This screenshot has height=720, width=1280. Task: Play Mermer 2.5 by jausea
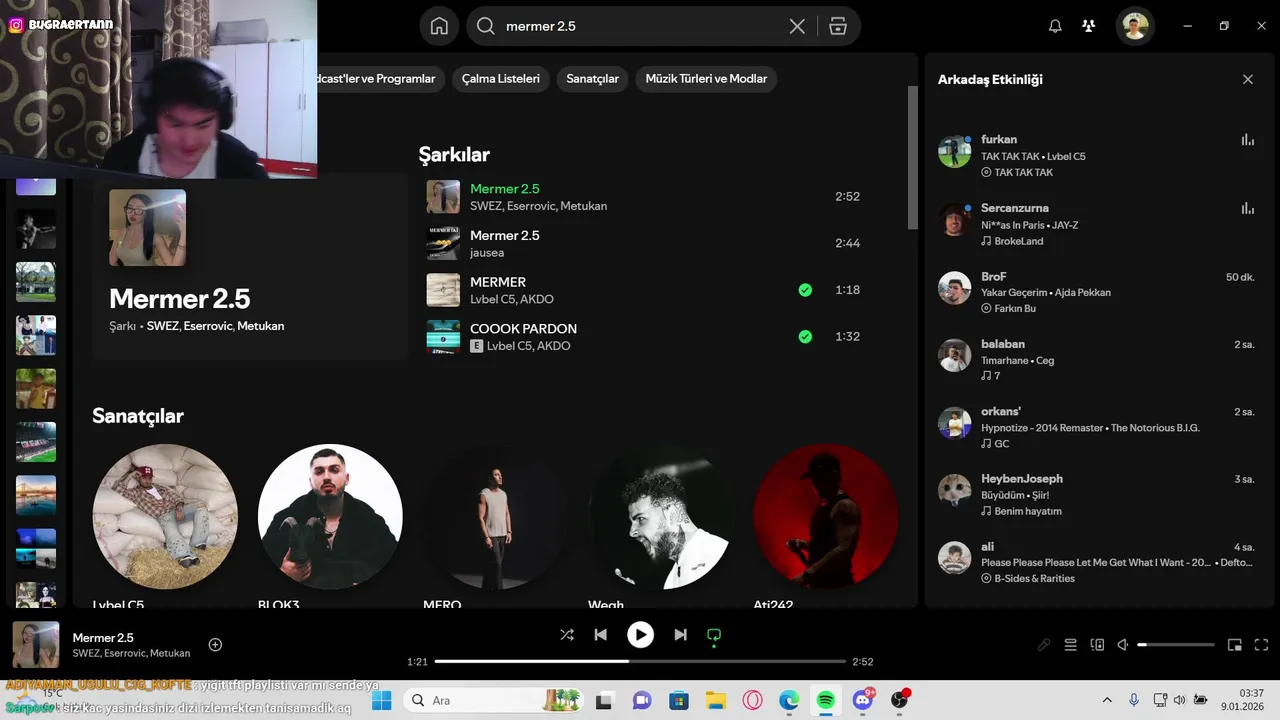[x=645, y=243]
